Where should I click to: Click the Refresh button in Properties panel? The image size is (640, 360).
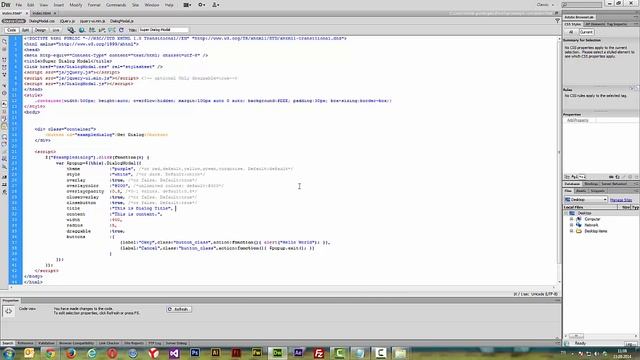click(179, 309)
